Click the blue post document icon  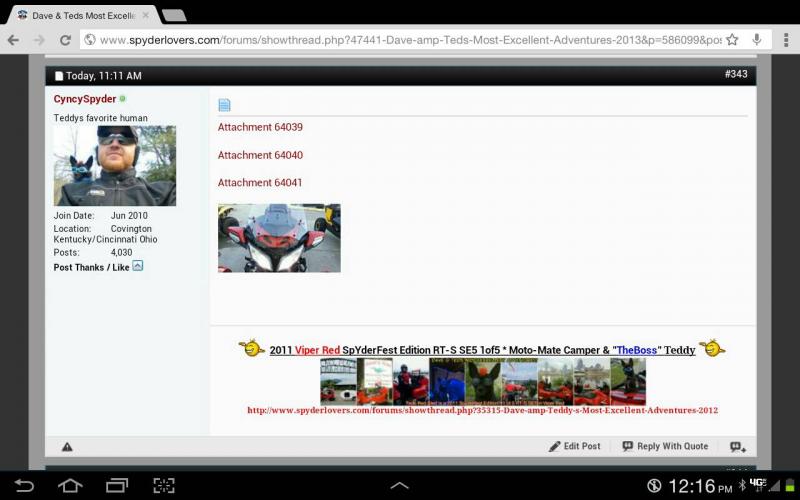(x=224, y=105)
